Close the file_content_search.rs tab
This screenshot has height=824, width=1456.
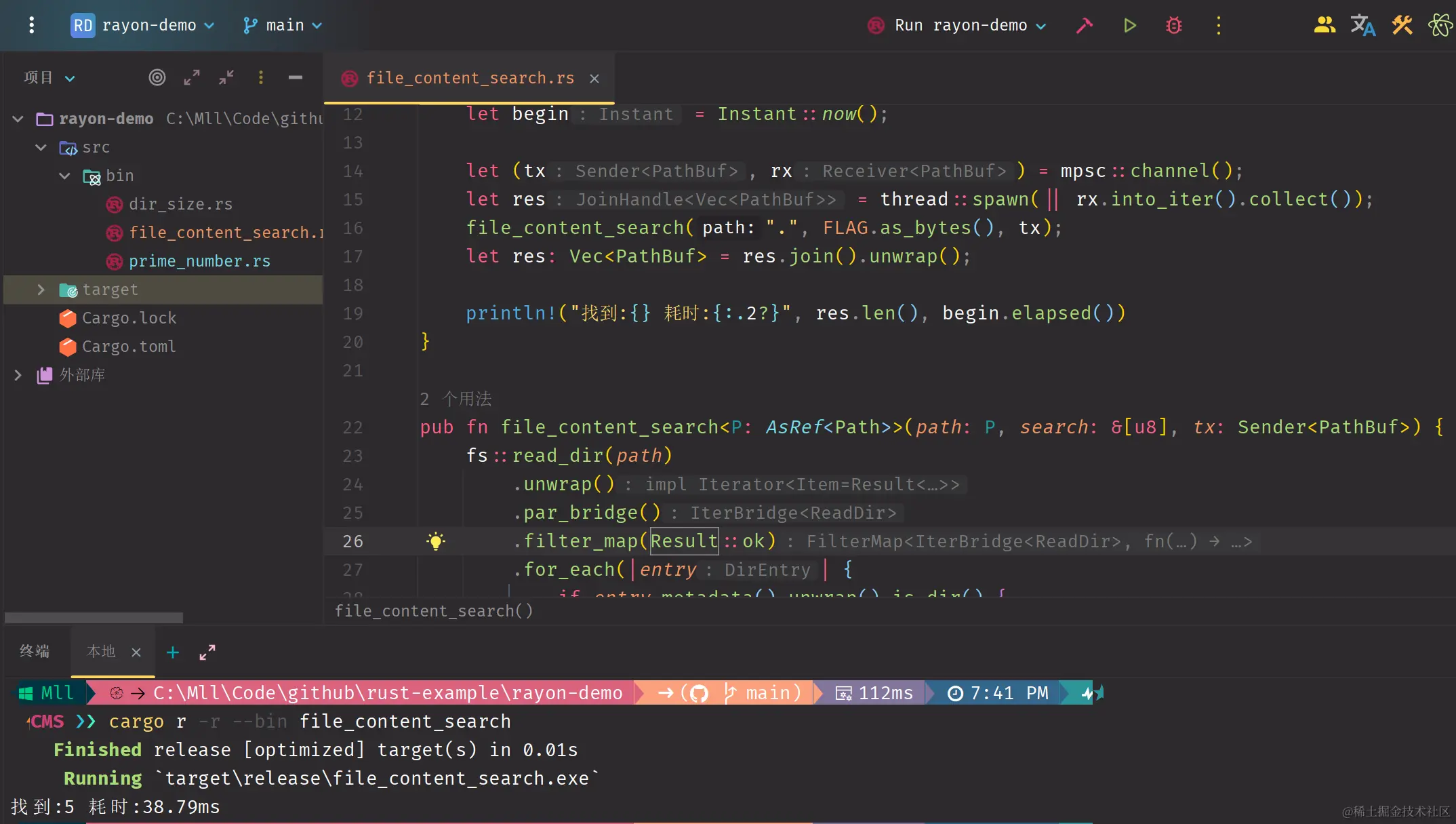tap(594, 79)
